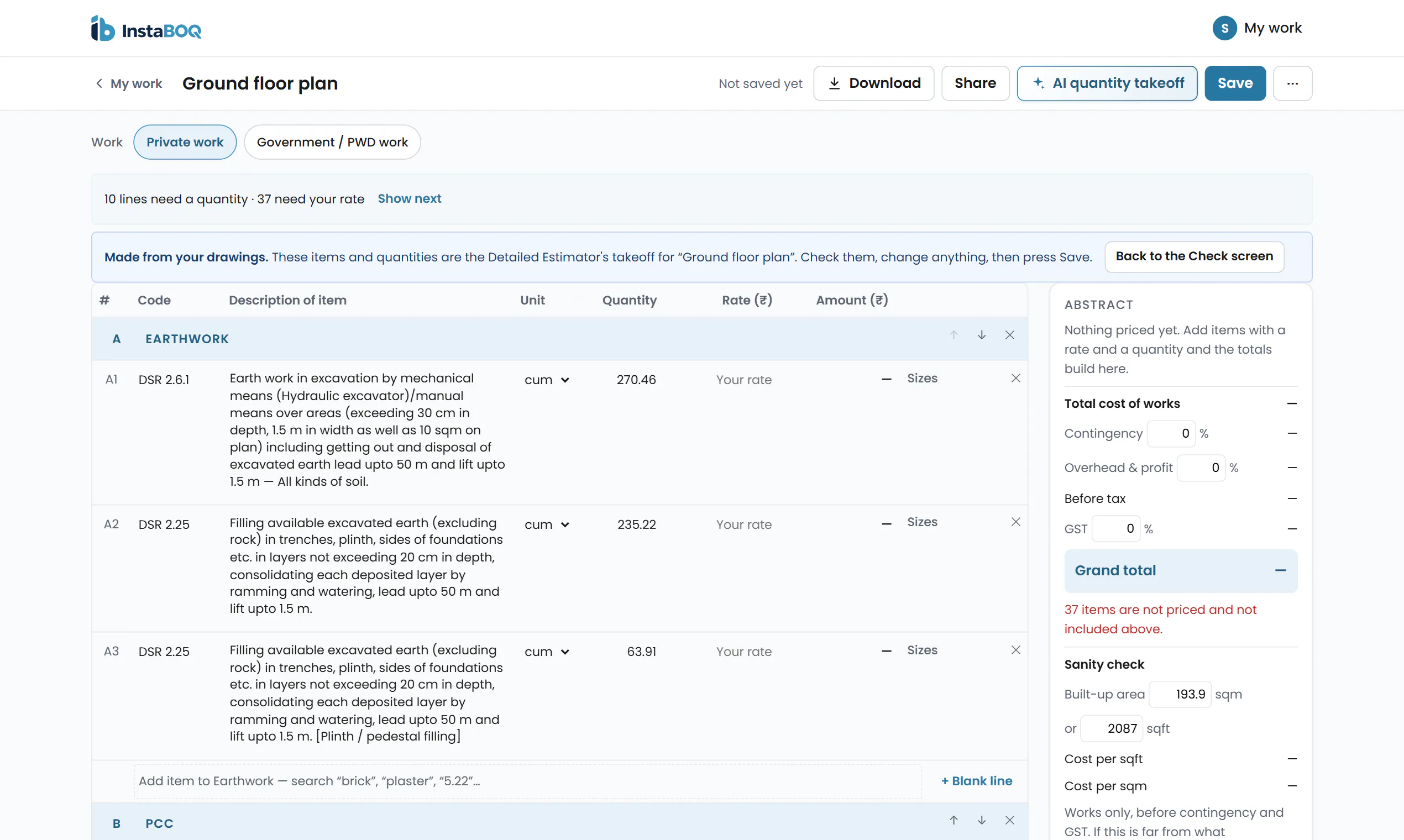This screenshot has height=840, width=1404.
Task: Go back using My work chevron
Action: tap(128, 84)
